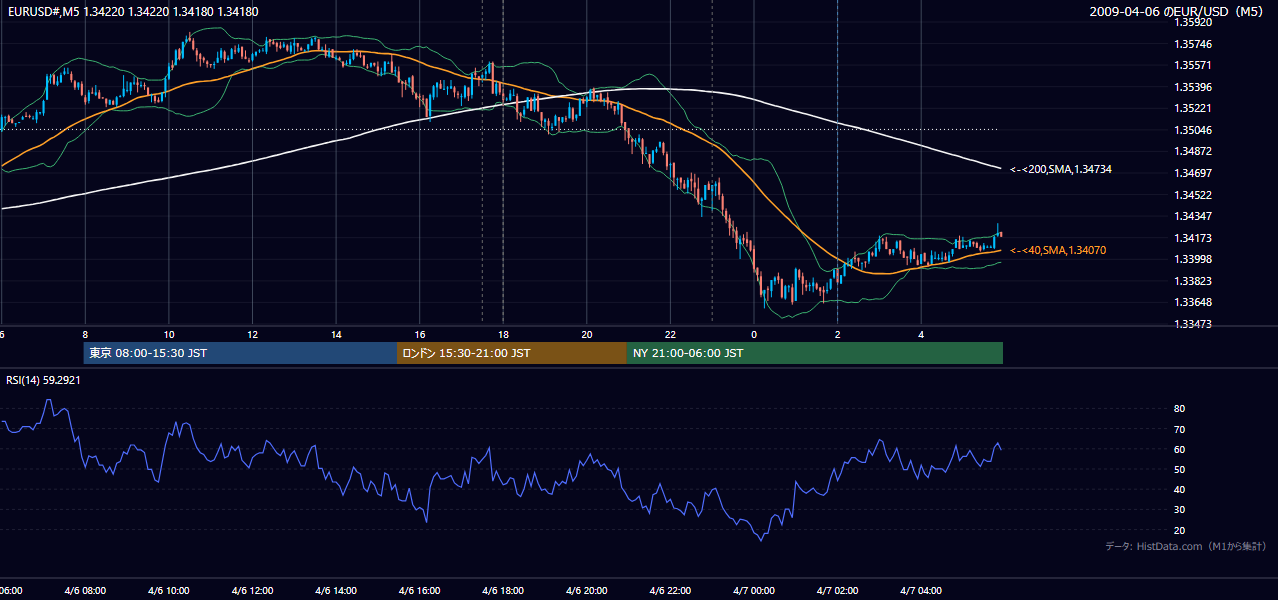The height and width of the screenshot is (600, 1278).
Task: Click RSI scale value 50
Action: (1179, 469)
